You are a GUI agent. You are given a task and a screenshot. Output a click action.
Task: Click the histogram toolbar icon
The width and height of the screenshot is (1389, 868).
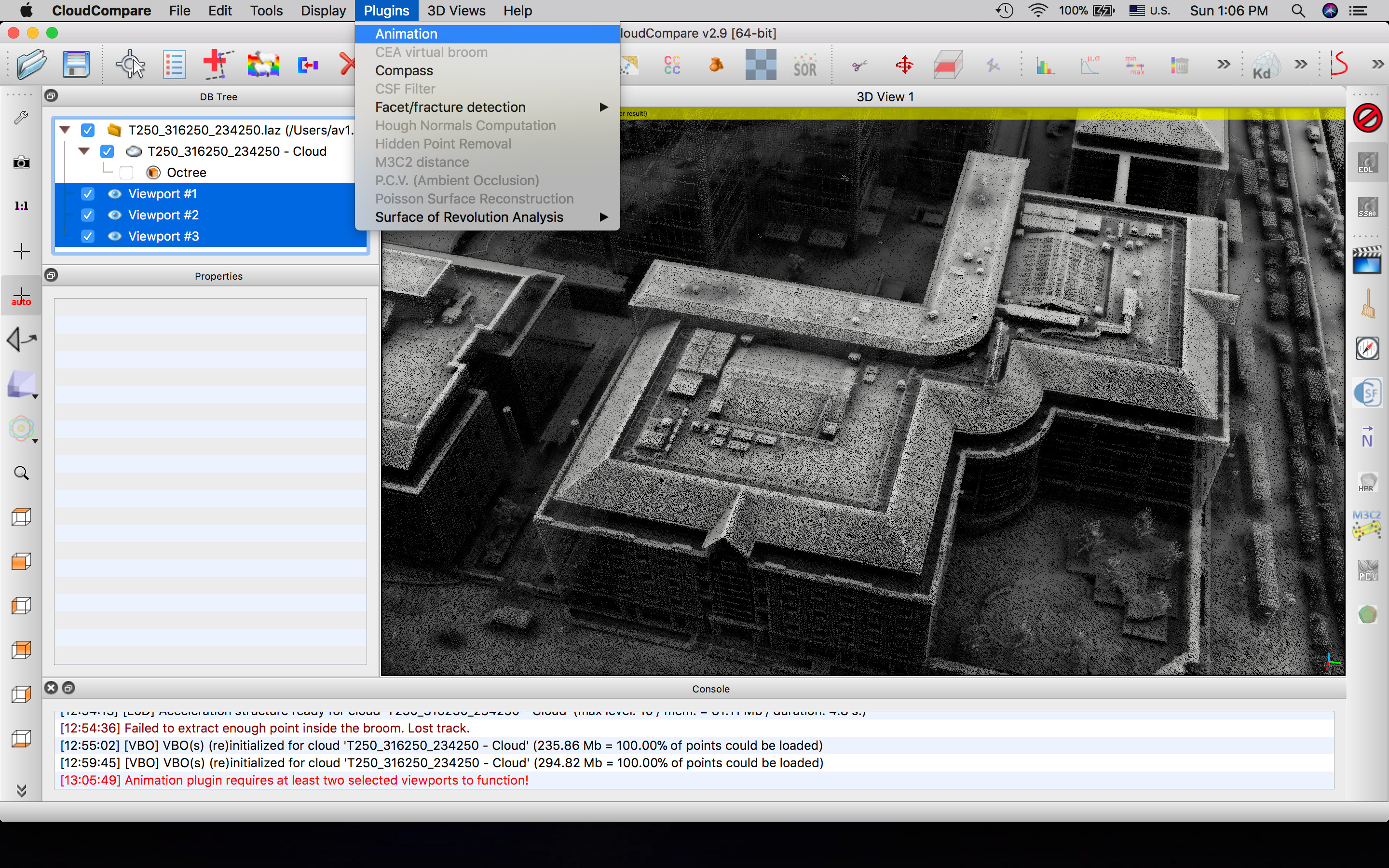pos(1045,66)
